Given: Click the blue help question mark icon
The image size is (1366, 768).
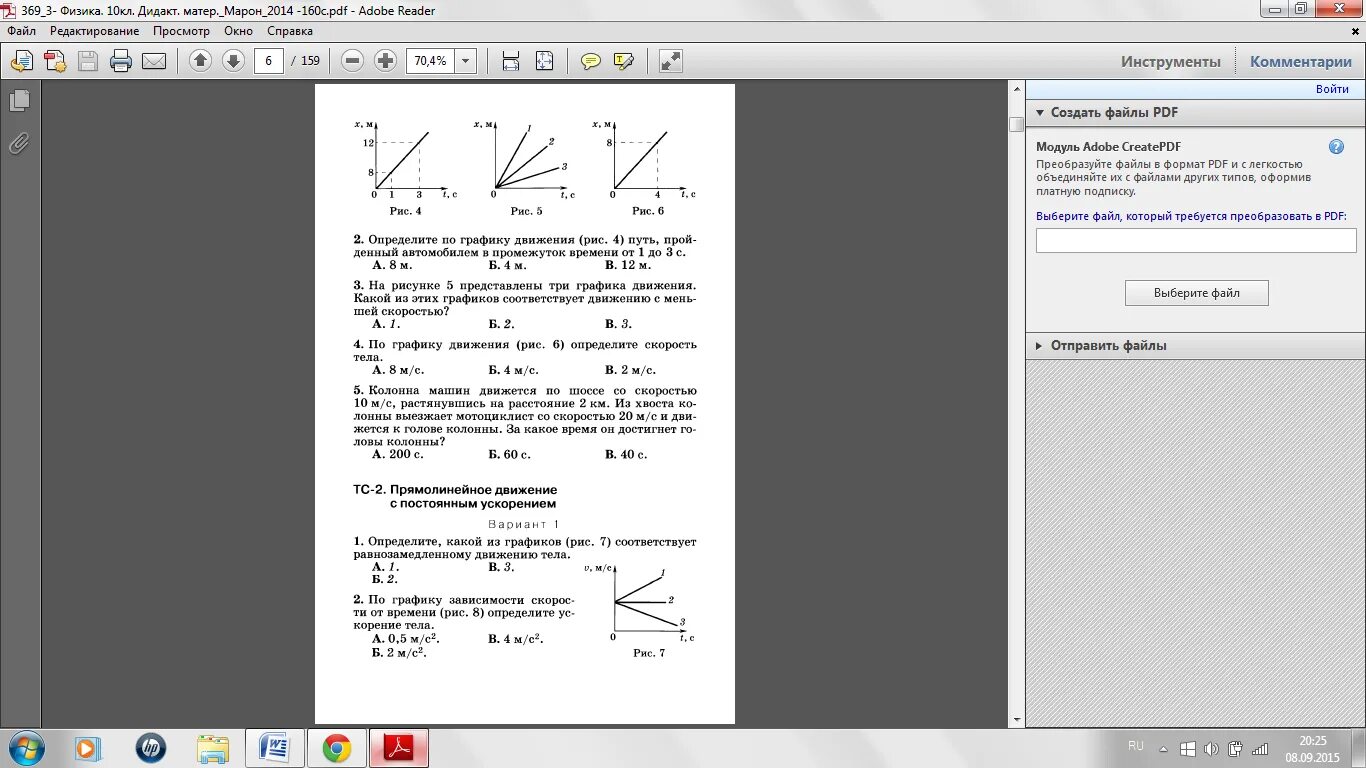Looking at the screenshot, I should 1336,147.
